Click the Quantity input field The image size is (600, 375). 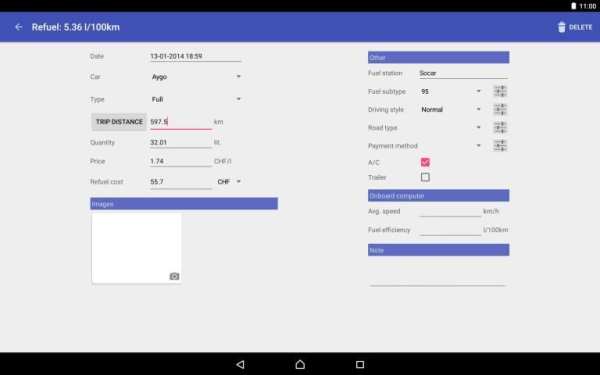(181, 142)
